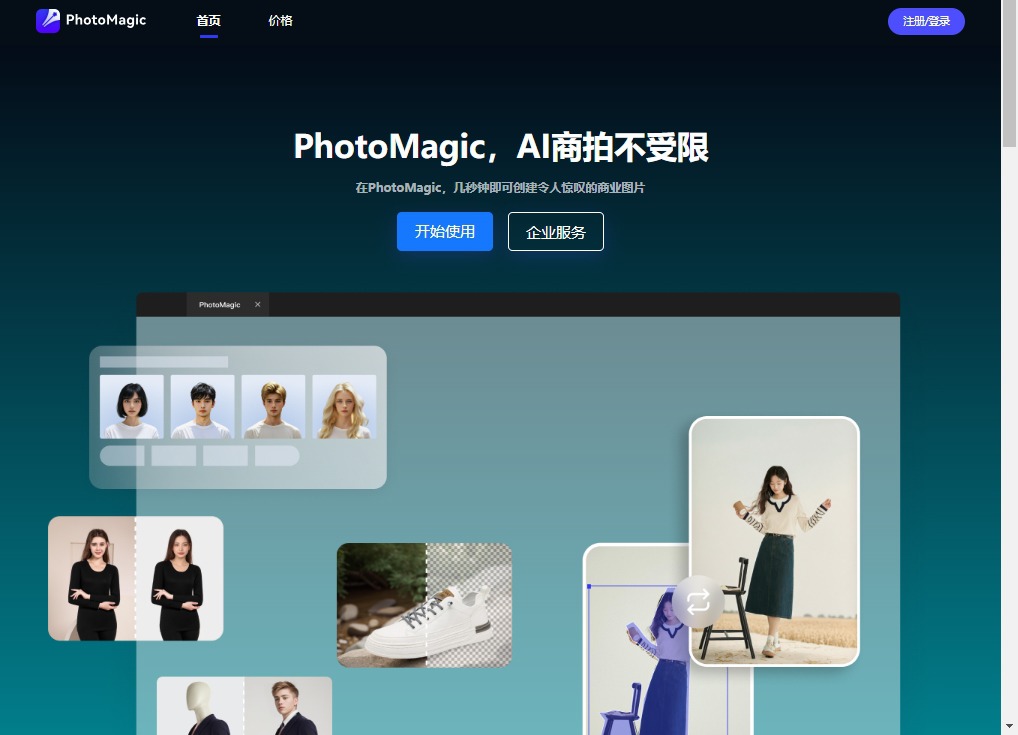Open the 首页 navigation tab
The height and width of the screenshot is (735, 1018).
click(x=208, y=21)
